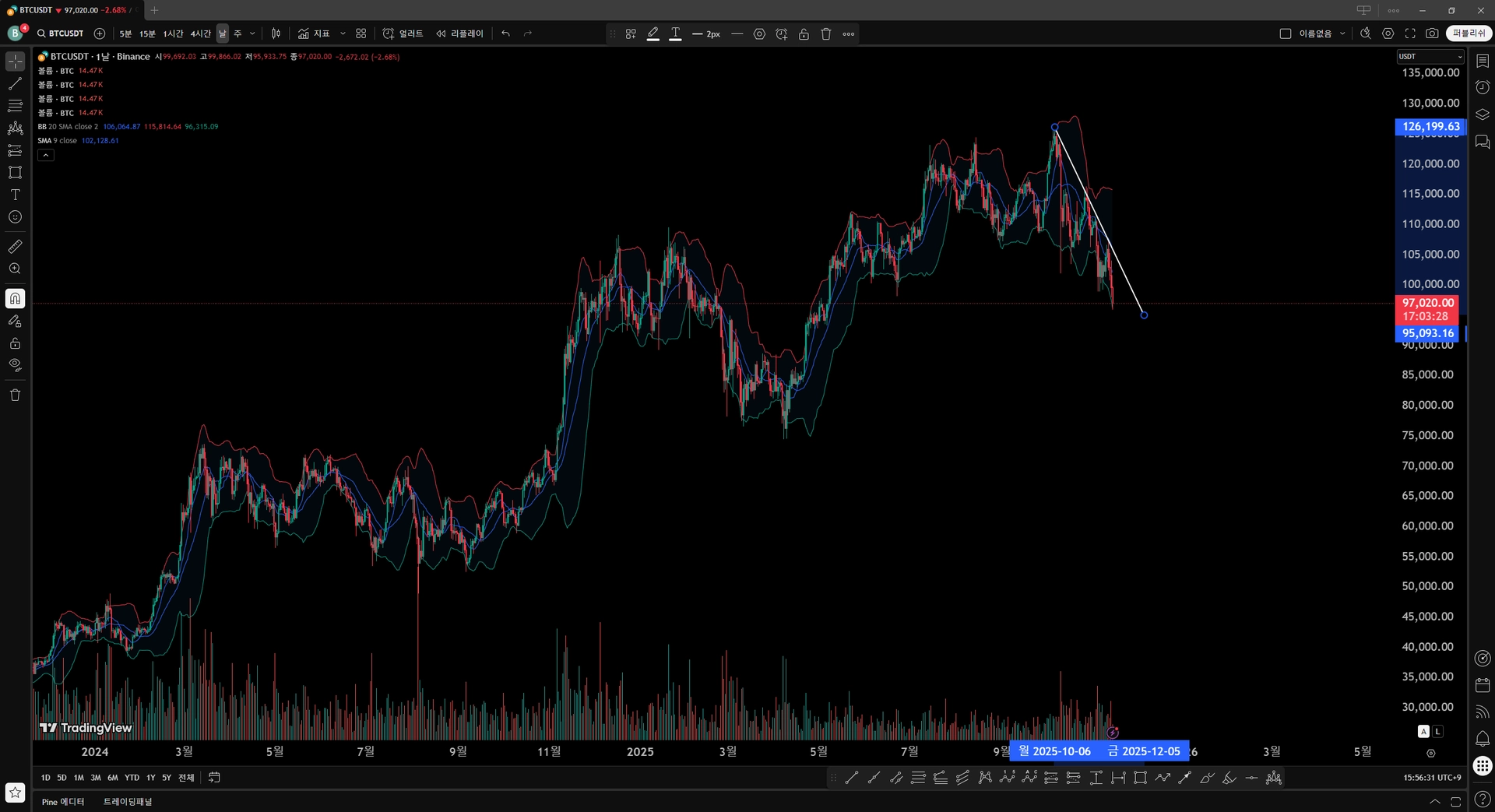The image size is (1495, 812).
Task: Toggle lock all drawings padlock
Action: pyautogui.click(x=15, y=343)
